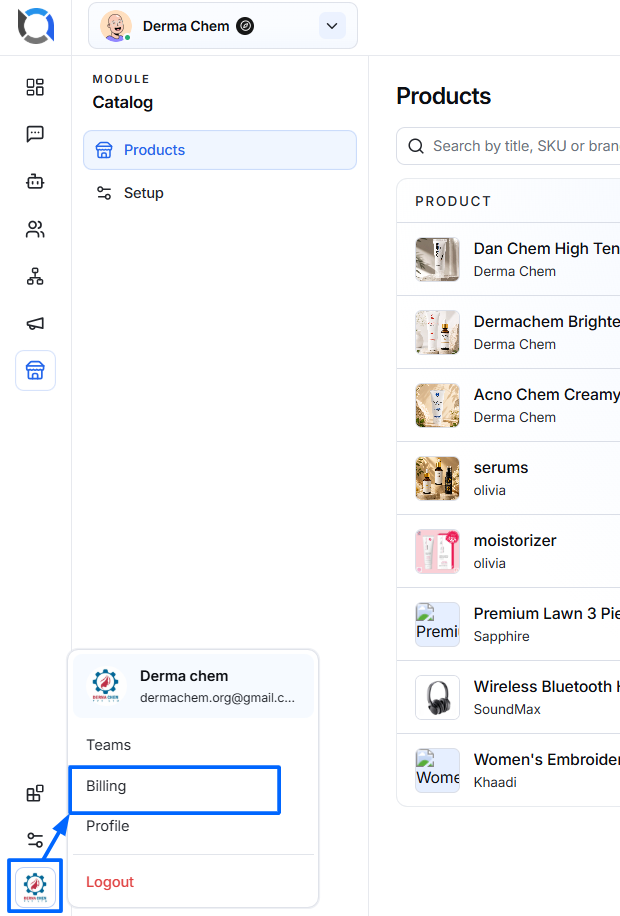Click the PRODUCT column header

coord(453,202)
